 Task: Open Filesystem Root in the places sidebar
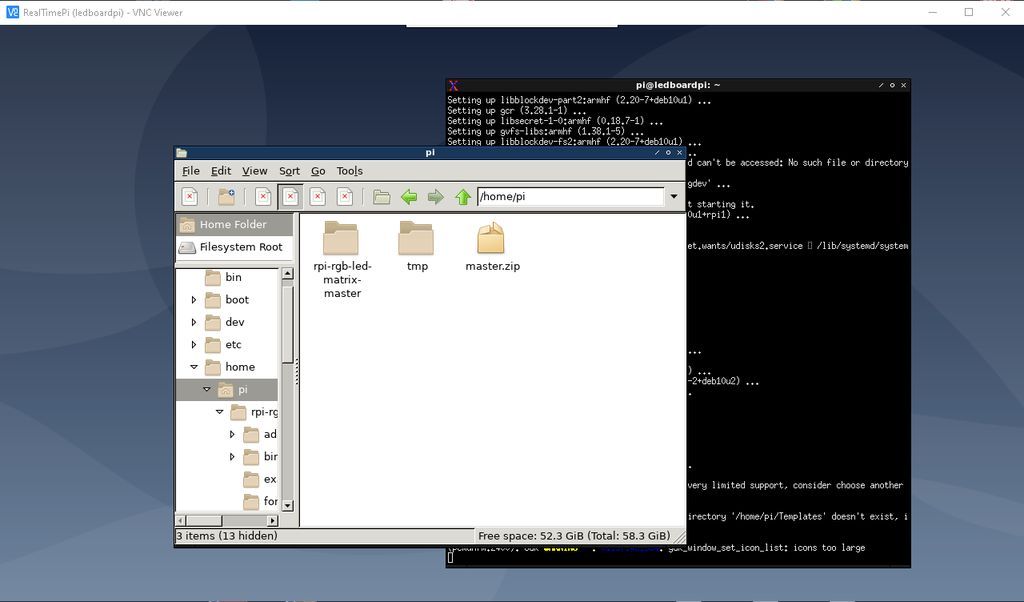tap(240, 247)
